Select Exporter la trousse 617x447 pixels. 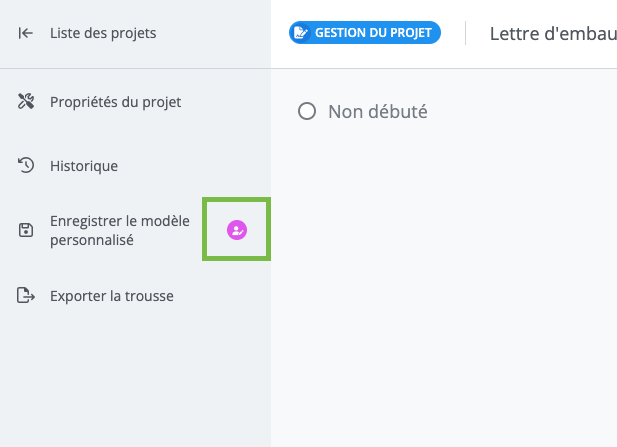point(111,296)
